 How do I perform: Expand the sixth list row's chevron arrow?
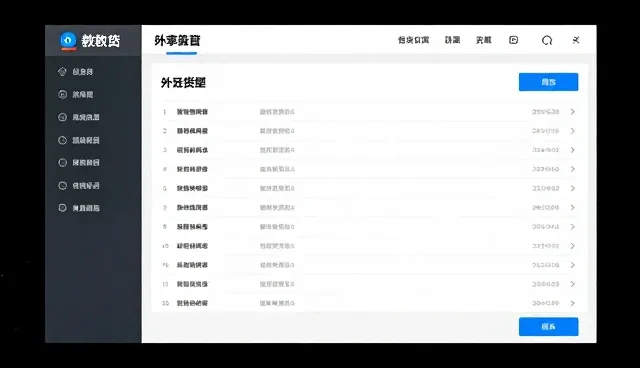(x=573, y=208)
